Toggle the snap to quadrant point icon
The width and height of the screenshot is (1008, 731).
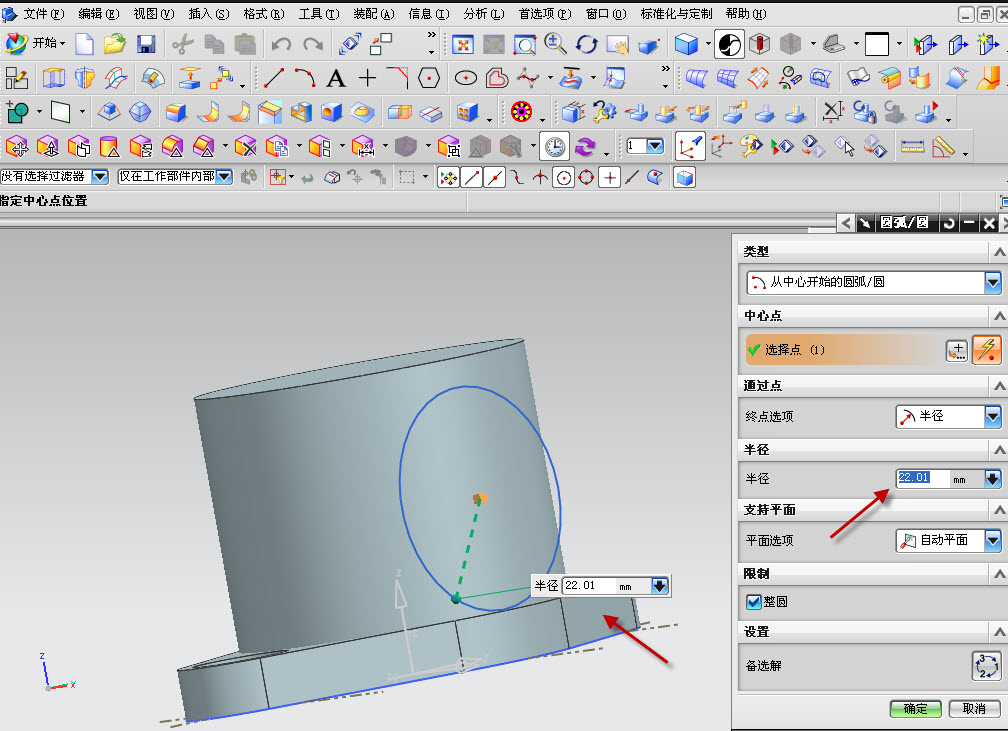[586, 177]
